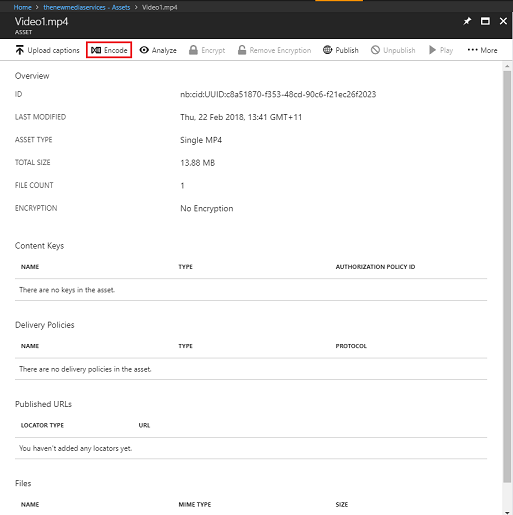The image size is (513, 515).
Task: Click the TYPE header under Delivery Policies
Action: (186, 346)
